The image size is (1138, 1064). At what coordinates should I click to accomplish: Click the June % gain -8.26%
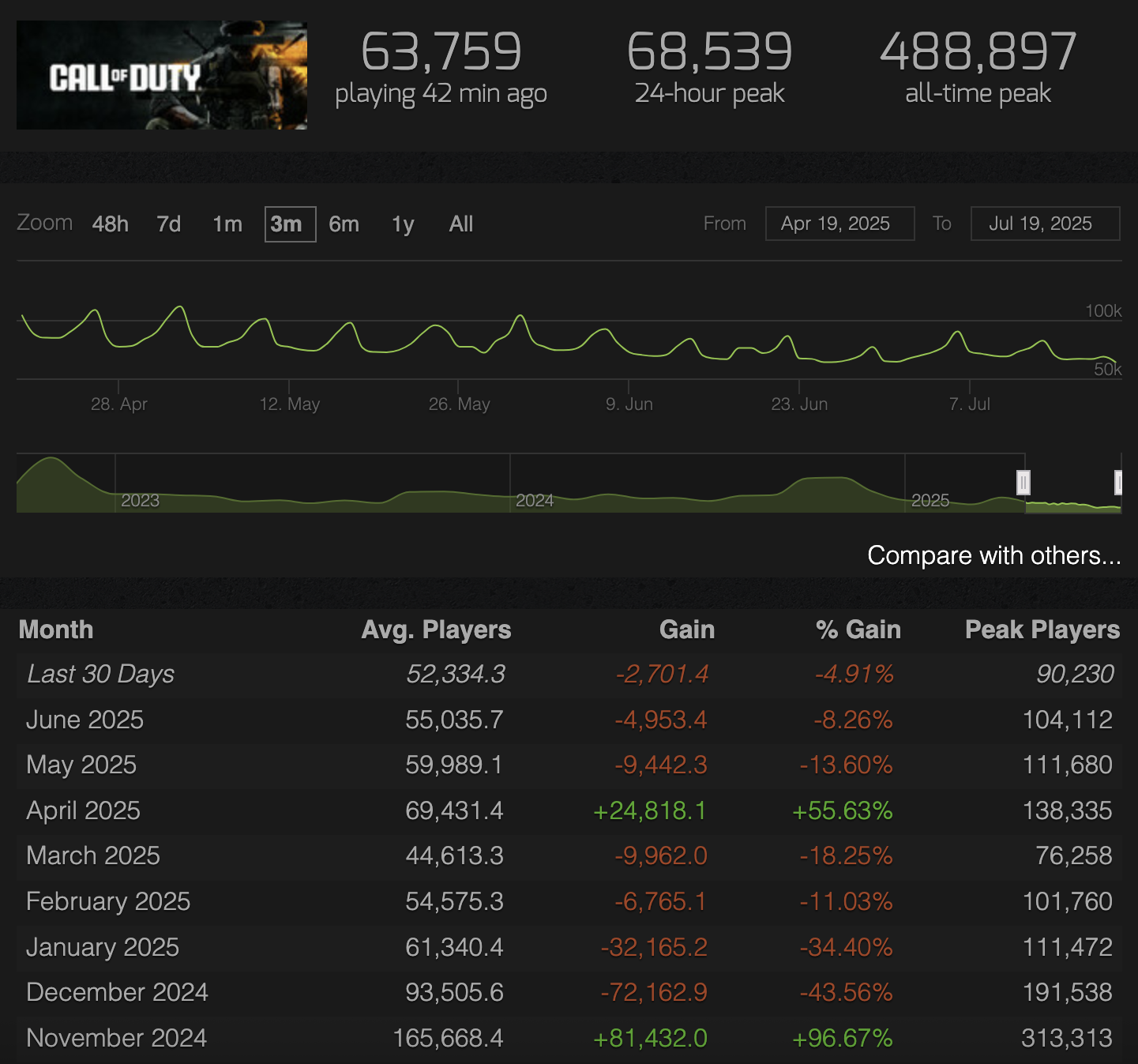(853, 720)
